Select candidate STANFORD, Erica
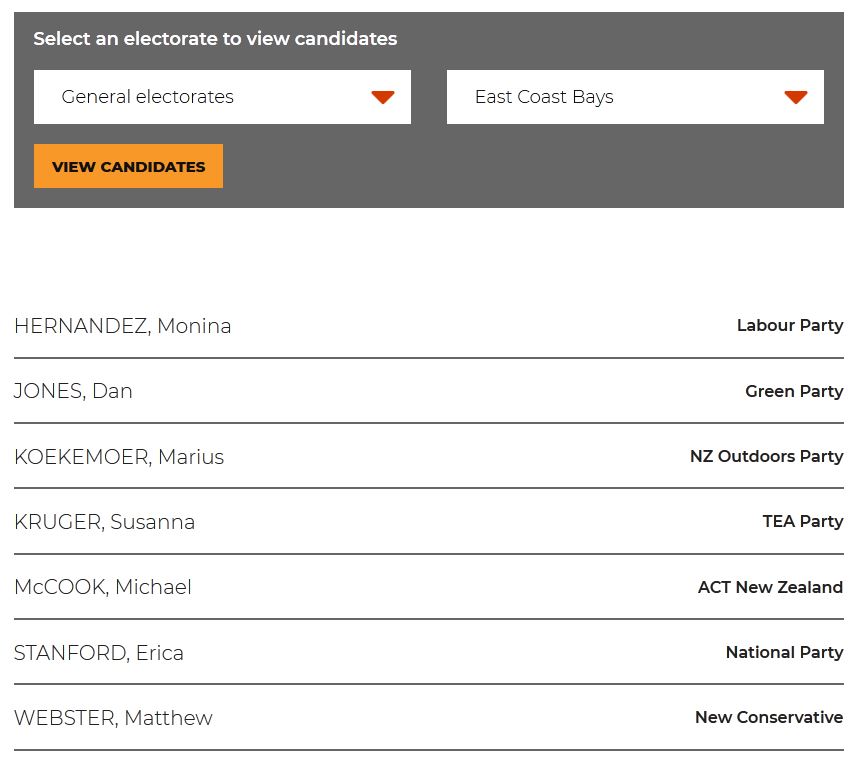Screen dimensions: 860x771 [x=99, y=653]
